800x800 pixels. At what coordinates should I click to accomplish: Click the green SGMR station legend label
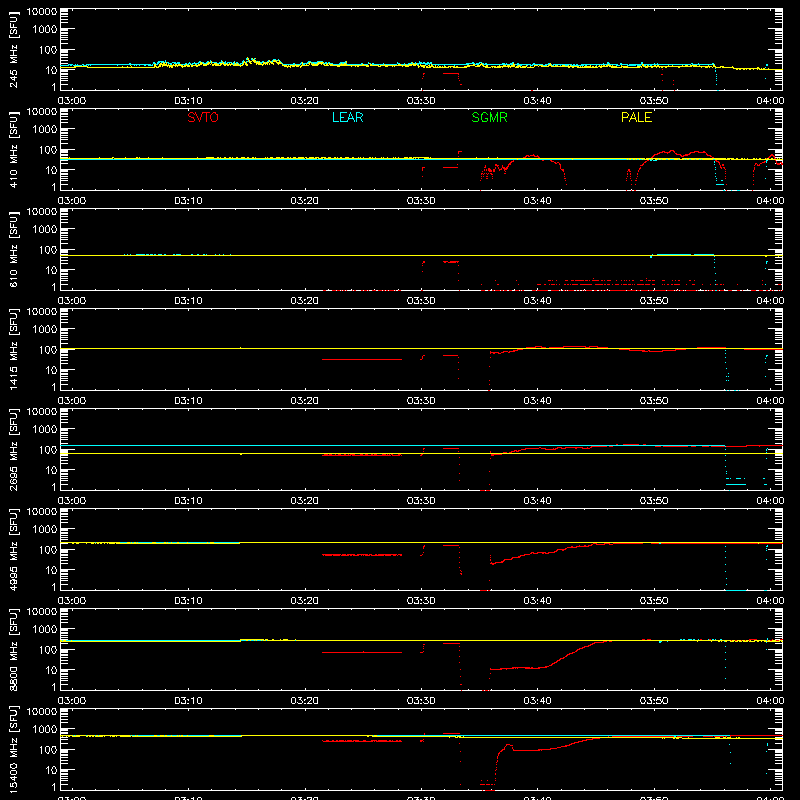click(x=489, y=117)
